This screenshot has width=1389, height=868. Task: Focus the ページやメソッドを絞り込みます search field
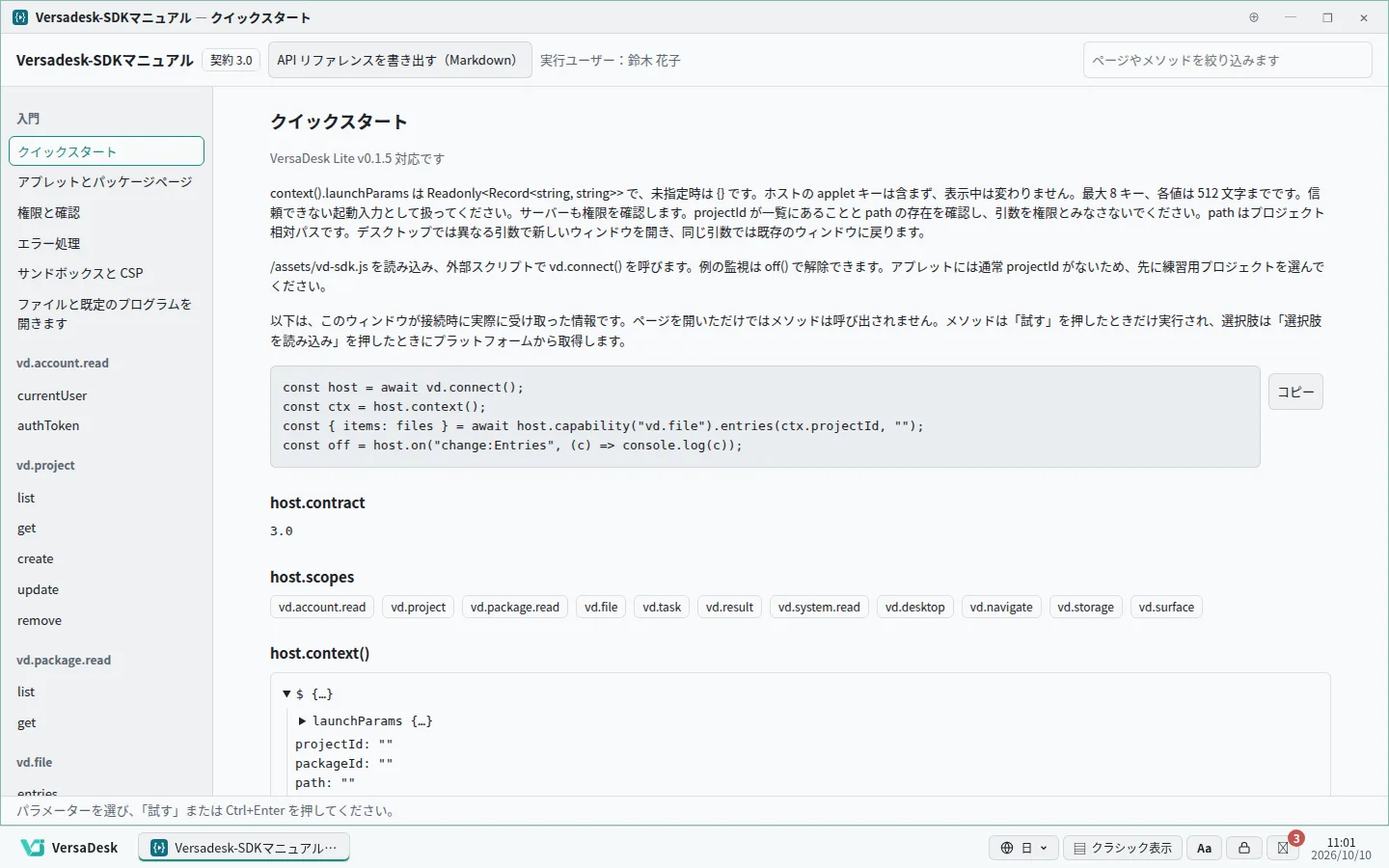pyautogui.click(x=1227, y=60)
